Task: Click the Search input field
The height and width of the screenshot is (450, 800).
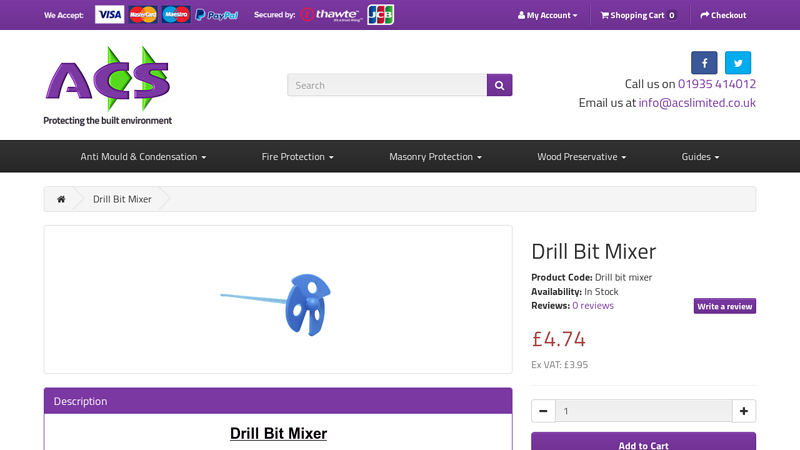Action: pos(387,85)
